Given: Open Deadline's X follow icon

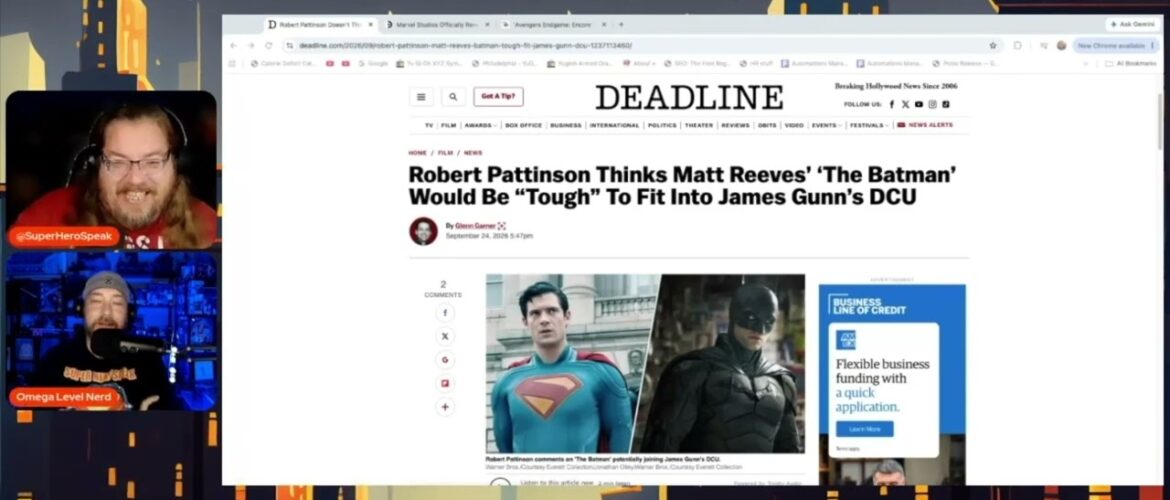Looking at the screenshot, I should (905, 104).
